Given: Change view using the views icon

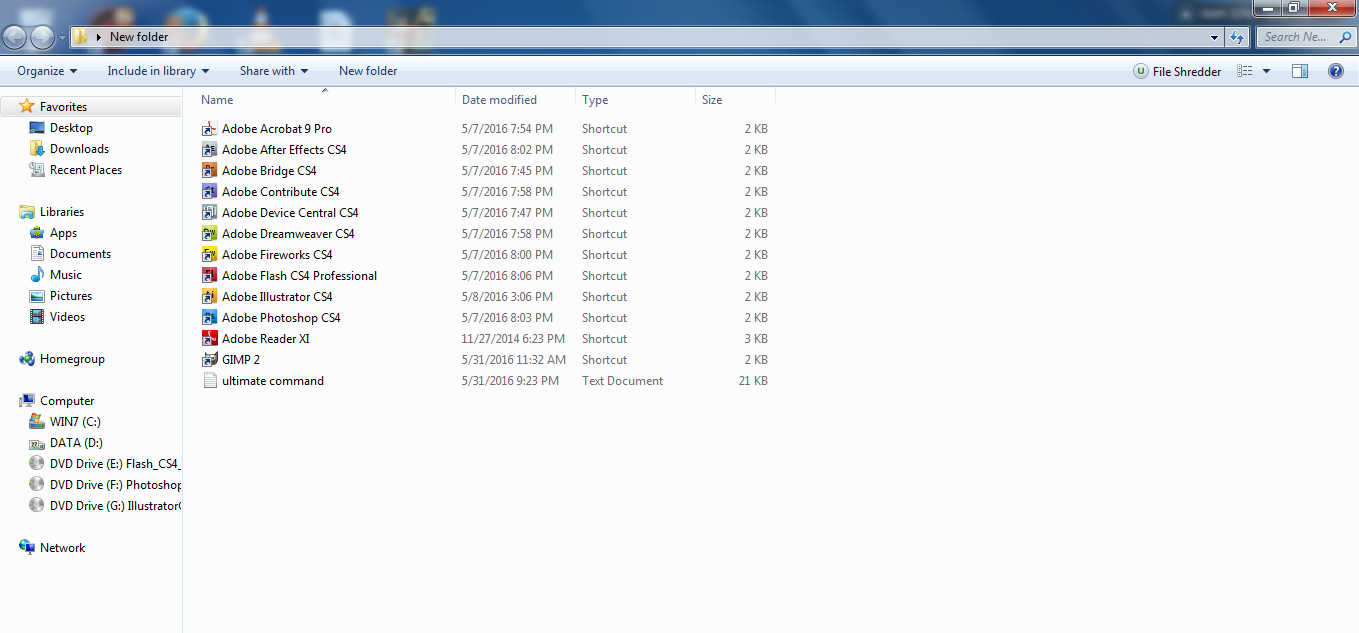Looking at the screenshot, I should pyautogui.click(x=1245, y=71).
